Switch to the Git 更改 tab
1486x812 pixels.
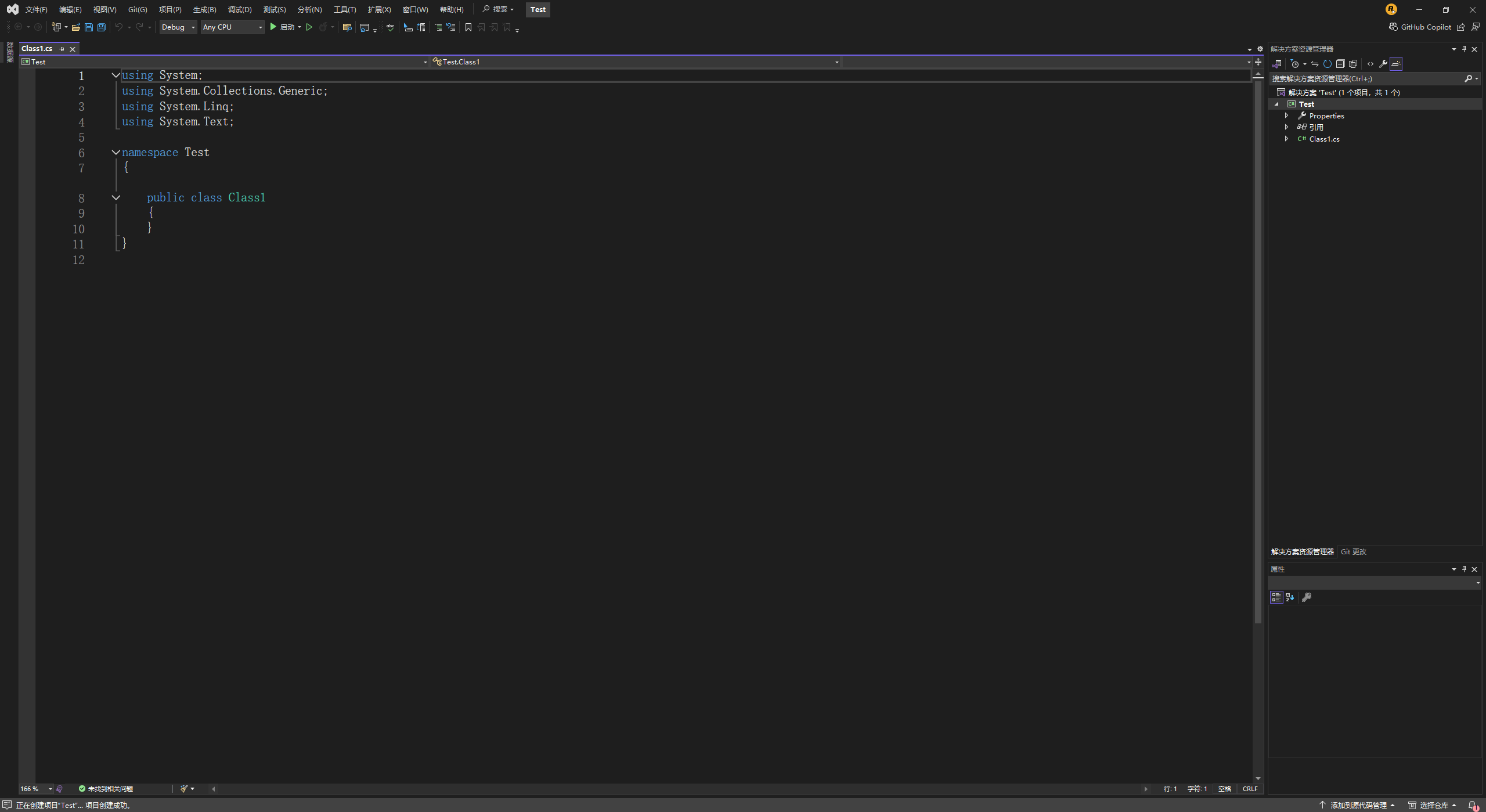pos(1352,552)
